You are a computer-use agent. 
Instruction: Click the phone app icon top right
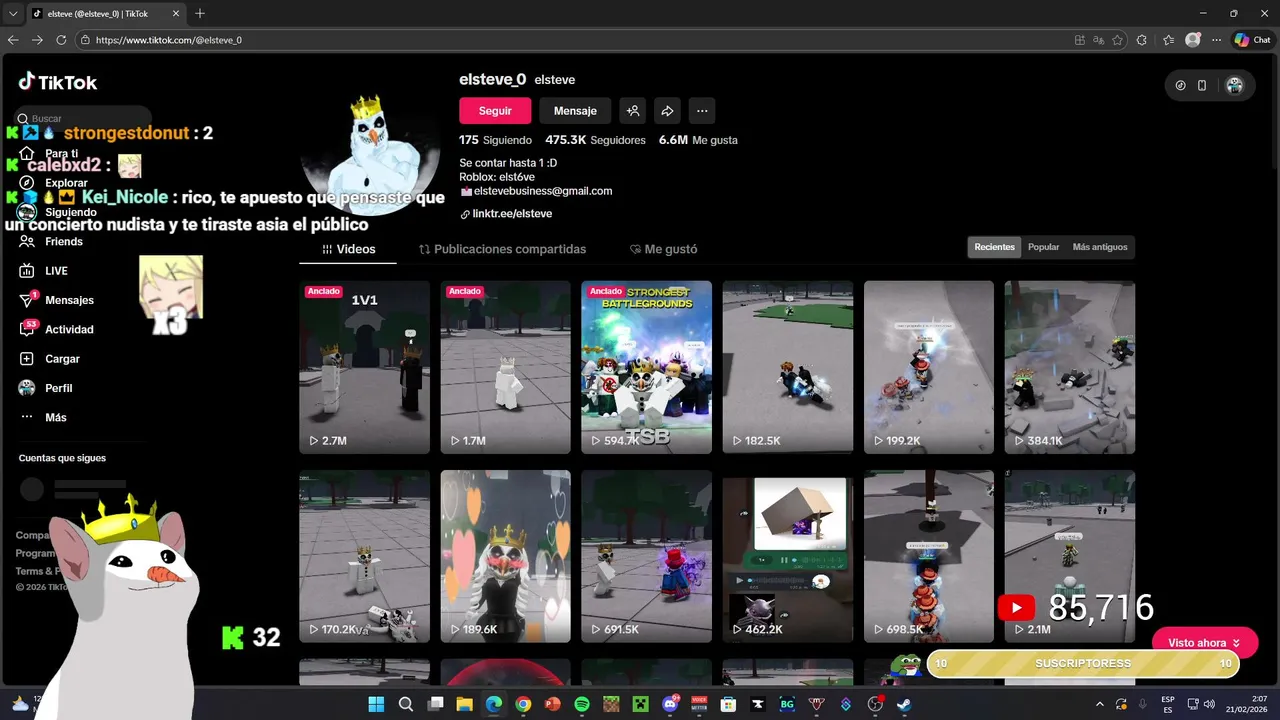pos(1202,86)
